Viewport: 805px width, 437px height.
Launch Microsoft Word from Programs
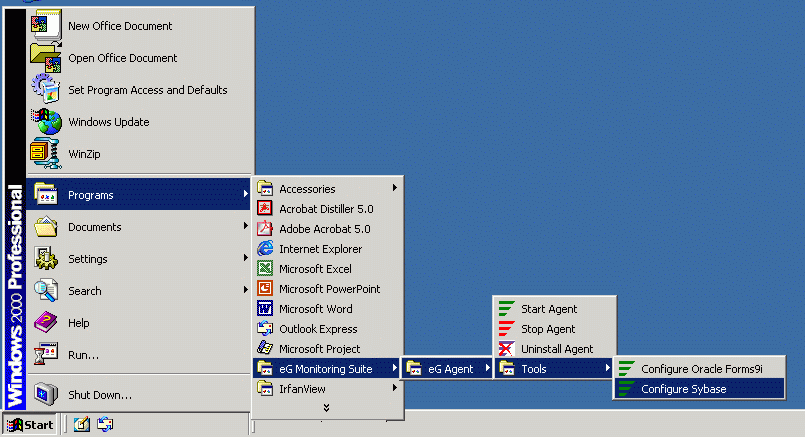[327, 309]
